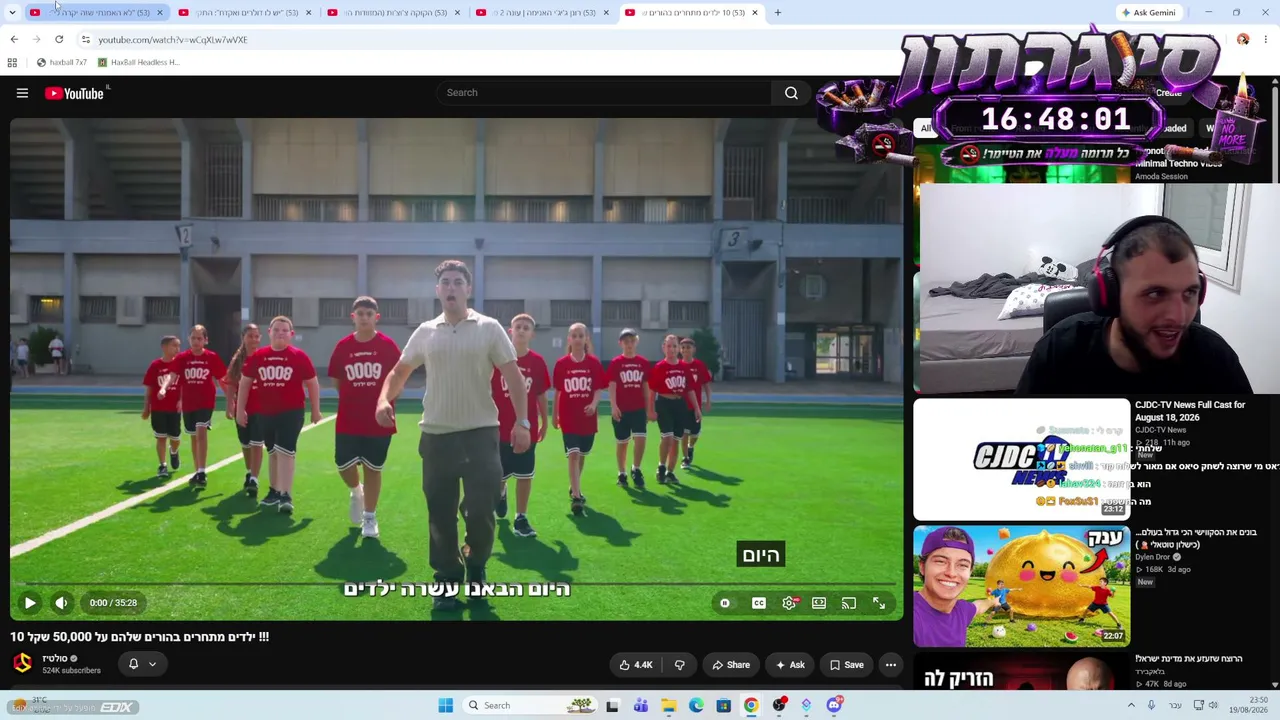
Task: Open the Share dialog
Action: click(x=729, y=665)
